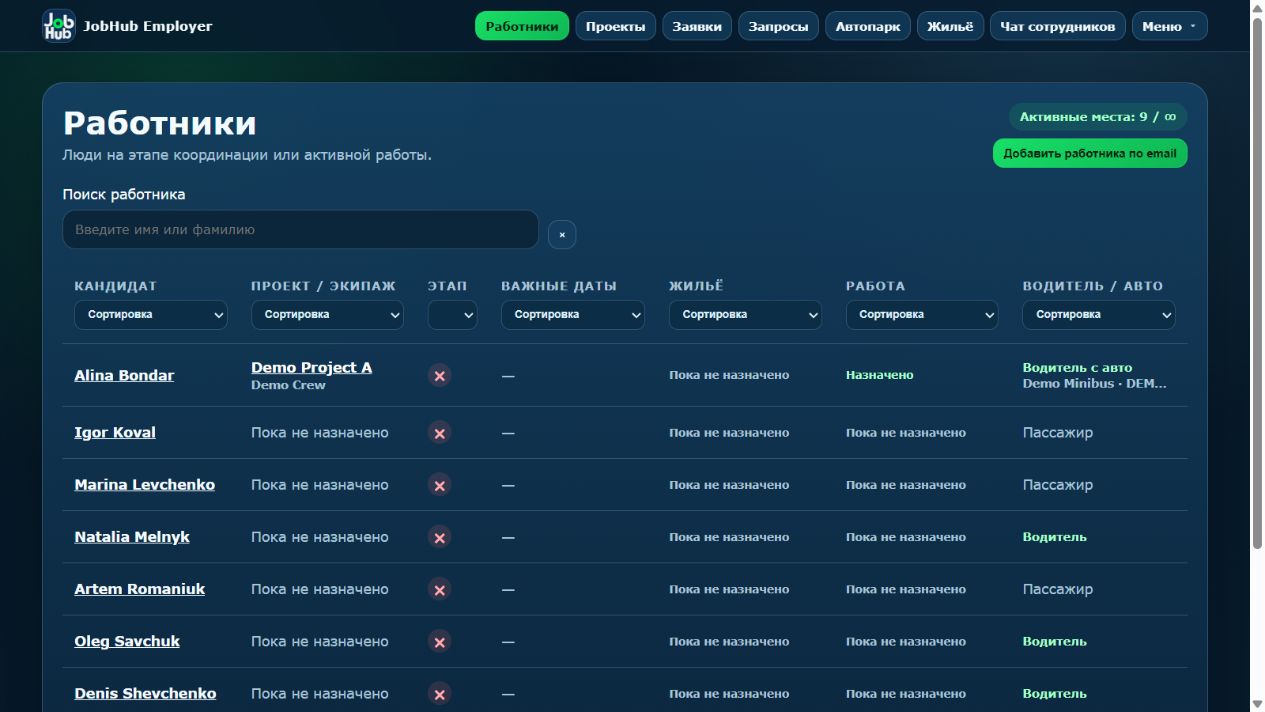Click Водитель label in Natalia Melnyk's row
Image resolution: width=1265 pixels, height=712 pixels.
pos(1054,537)
